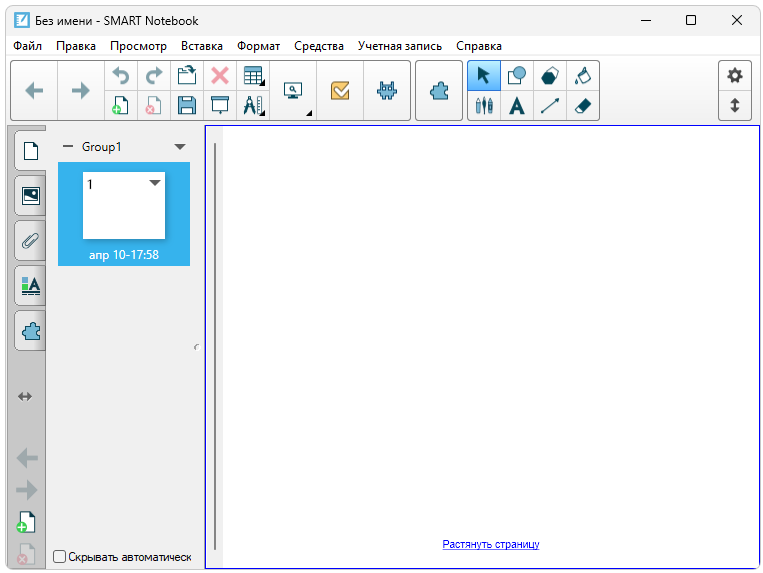Open the Add-ons tab in sidebar
Image resolution: width=763 pixels, height=573 pixels.
pyautogui.click(x=31, y=331)
